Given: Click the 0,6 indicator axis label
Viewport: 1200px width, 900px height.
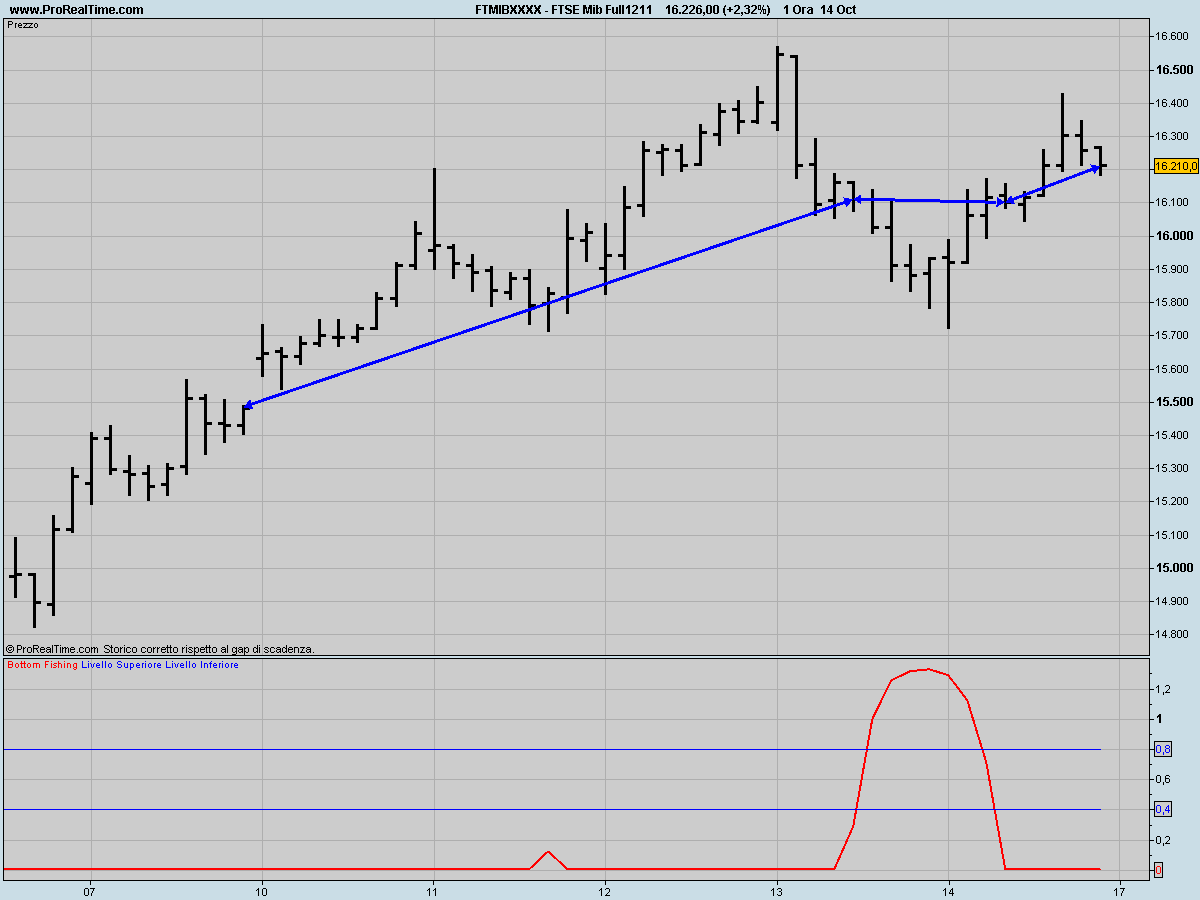Looking at the screenshot, I should 1163,779.
